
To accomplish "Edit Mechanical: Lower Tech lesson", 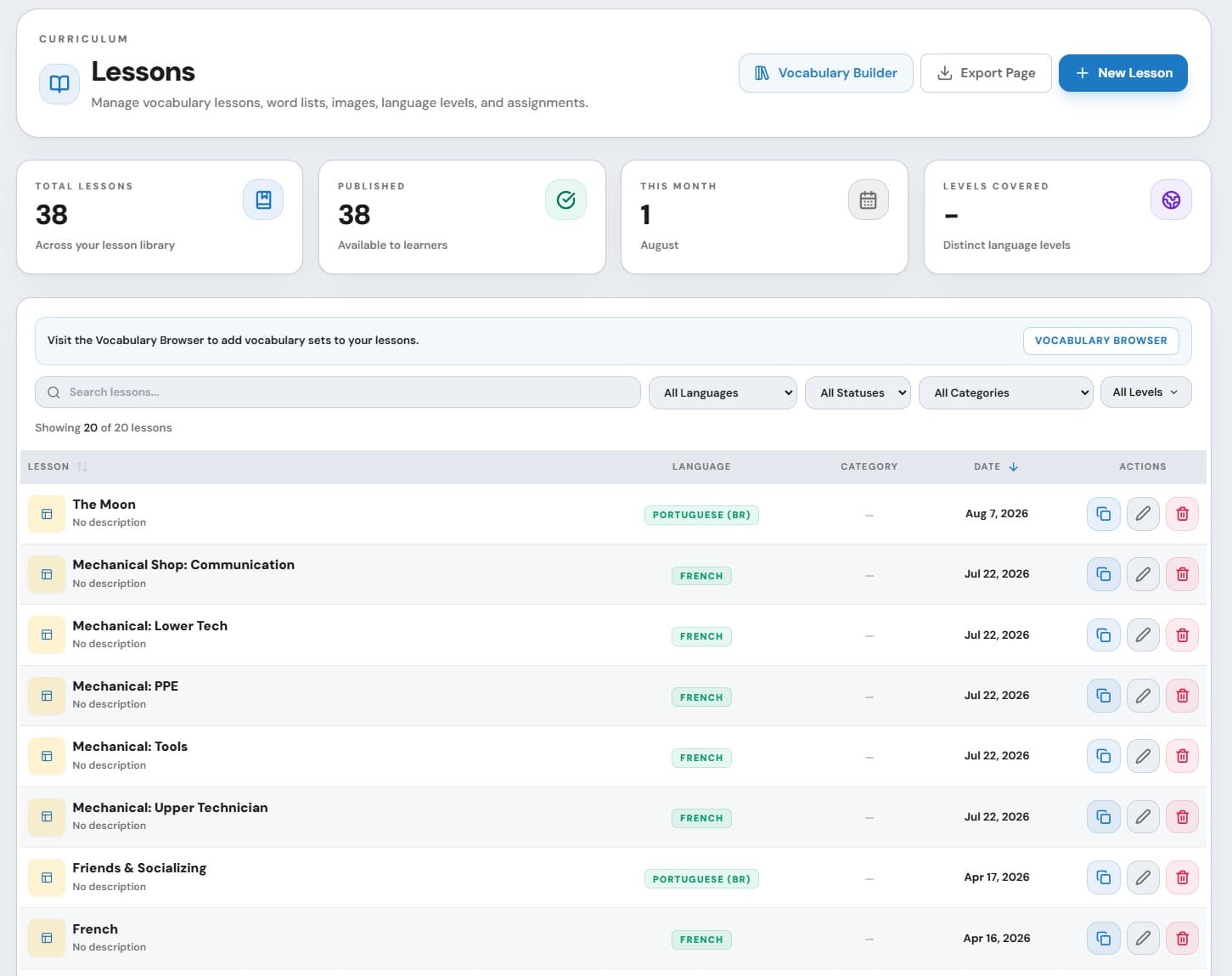I will coord(1143,635).
